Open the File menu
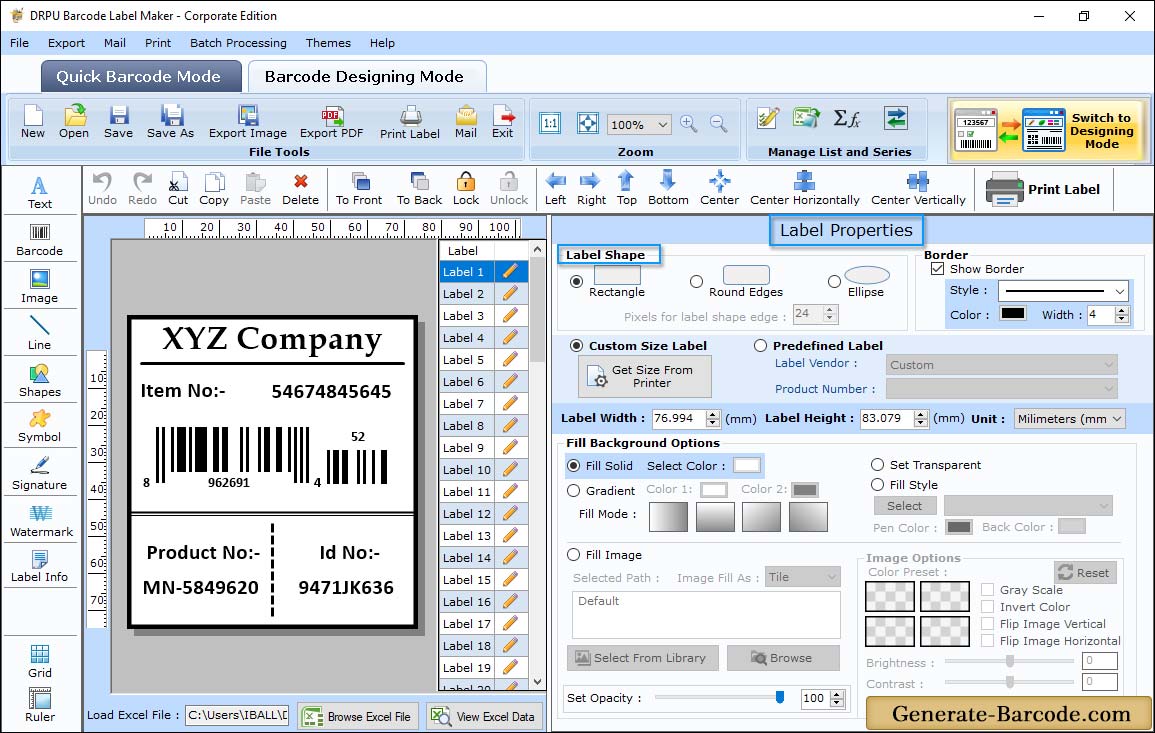The image size is (1155, 733). coord(19,43)
